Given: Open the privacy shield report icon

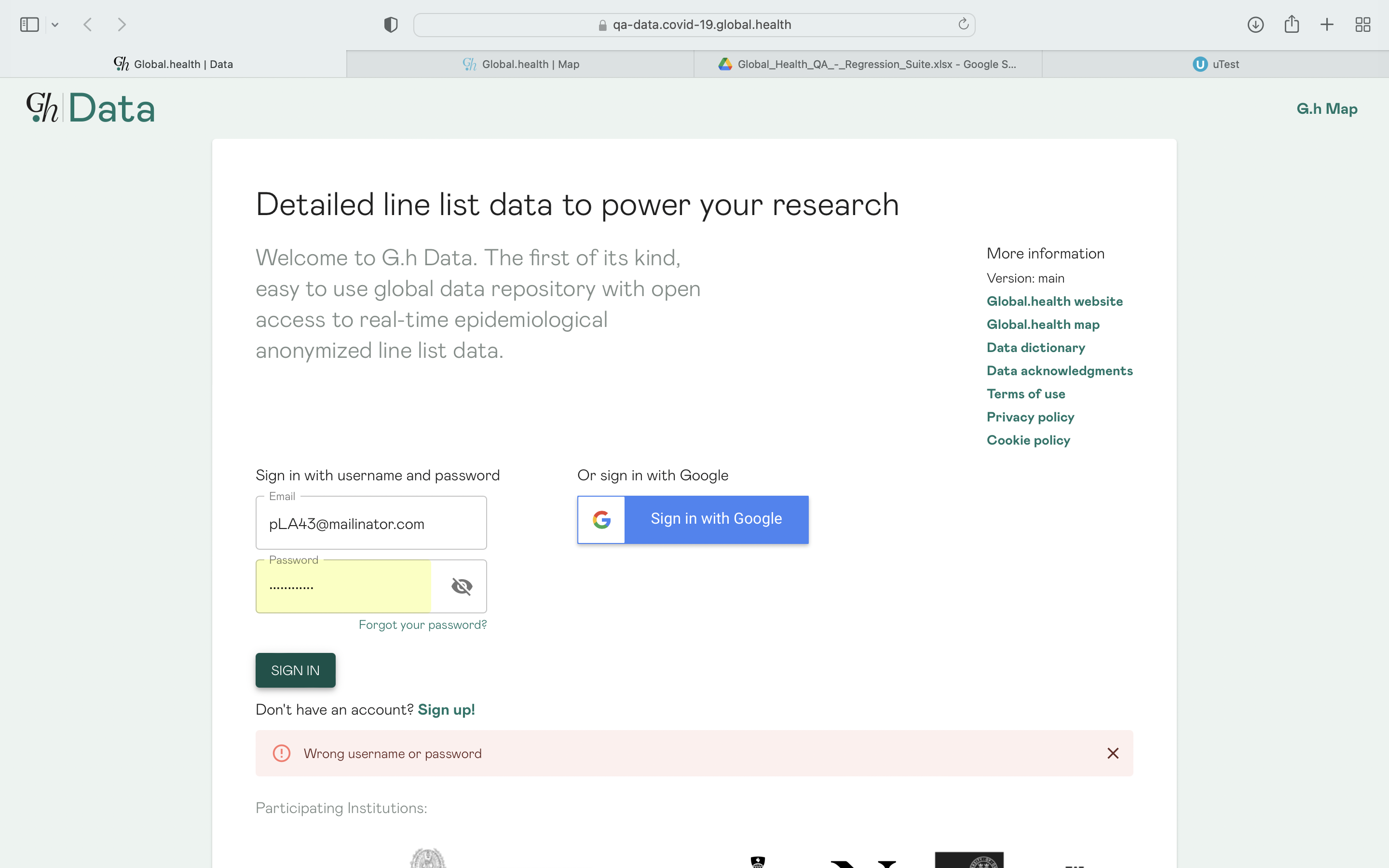Looking at the screenshot, I should [x=391, y=25].
